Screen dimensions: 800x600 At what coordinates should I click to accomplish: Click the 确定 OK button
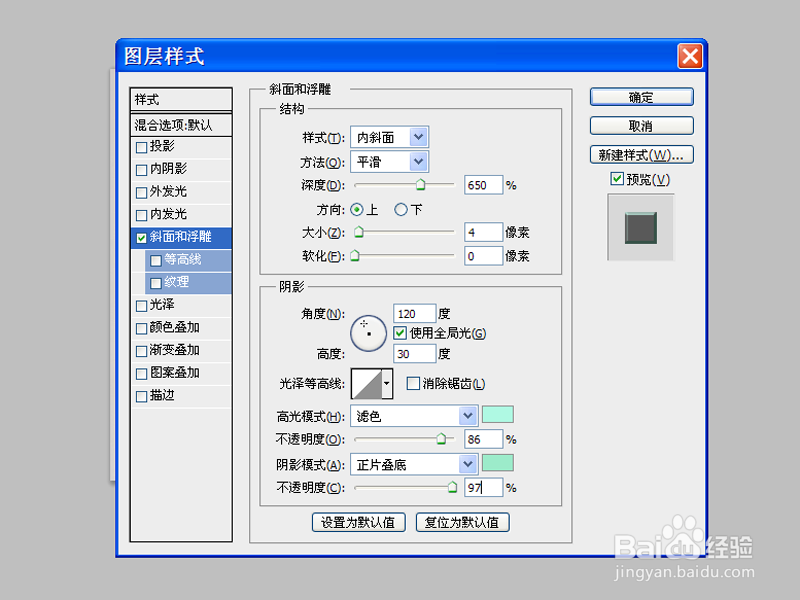[x=641, y=97]
